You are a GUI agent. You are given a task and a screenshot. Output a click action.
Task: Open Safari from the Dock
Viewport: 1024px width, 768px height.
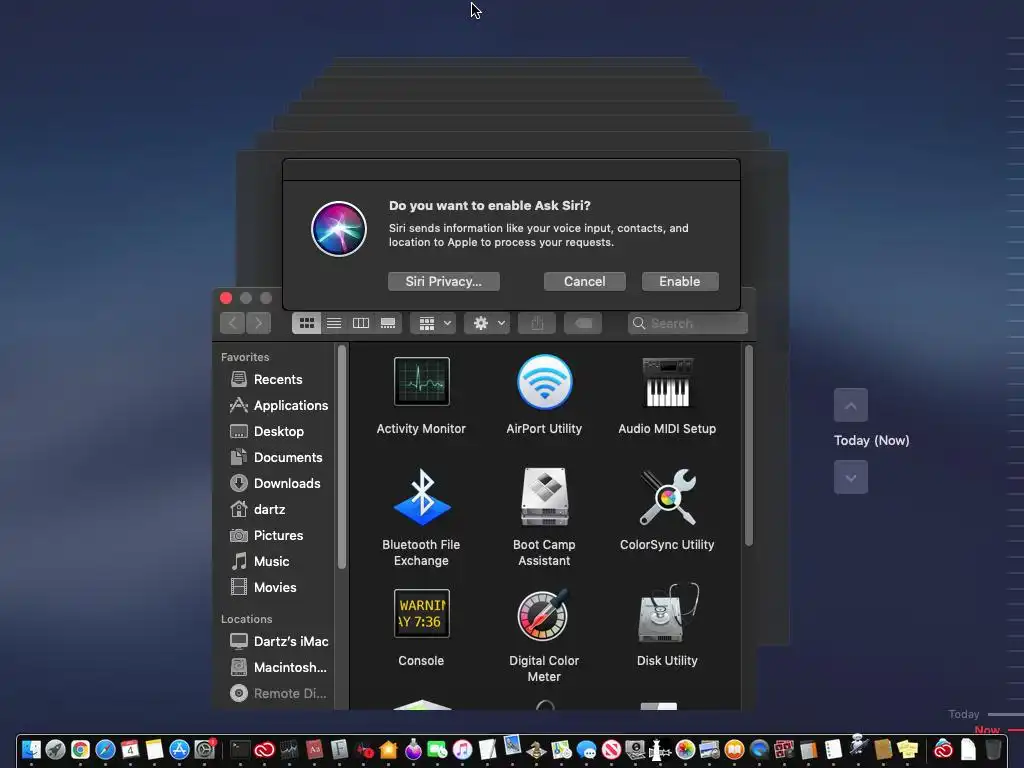(105, 749)
